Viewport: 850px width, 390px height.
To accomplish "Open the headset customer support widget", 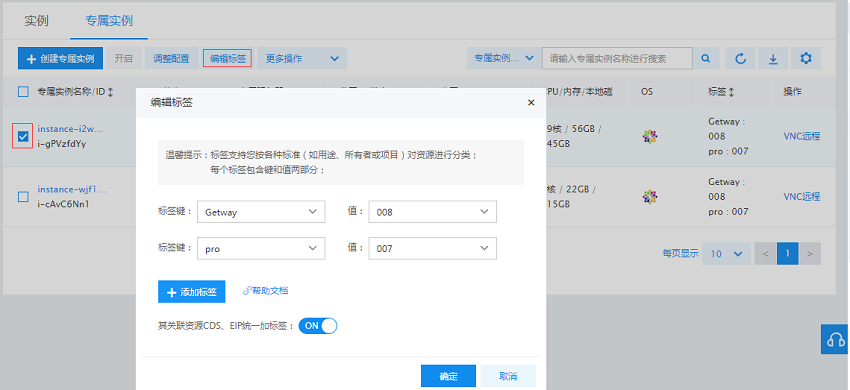I will point(835,340).
